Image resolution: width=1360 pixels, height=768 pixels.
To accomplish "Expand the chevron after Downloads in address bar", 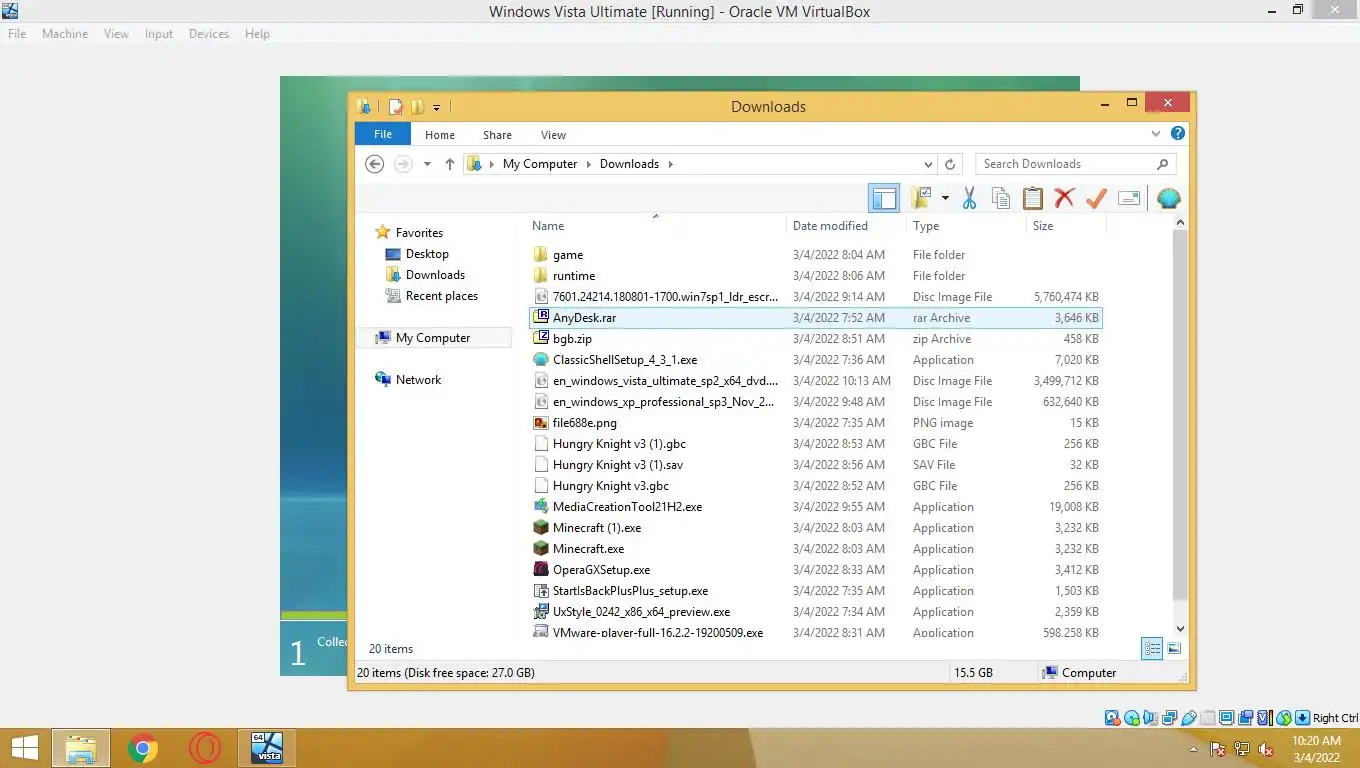I will click(670, 164).
